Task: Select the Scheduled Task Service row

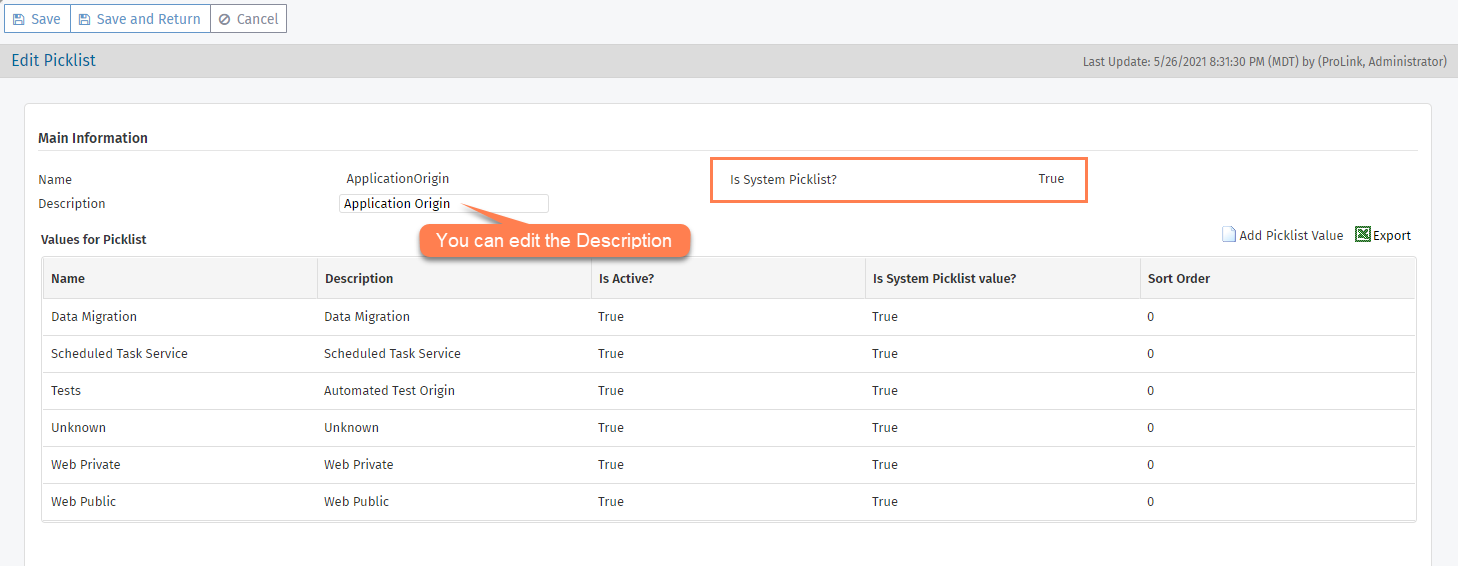Action: tap(119, 354)
